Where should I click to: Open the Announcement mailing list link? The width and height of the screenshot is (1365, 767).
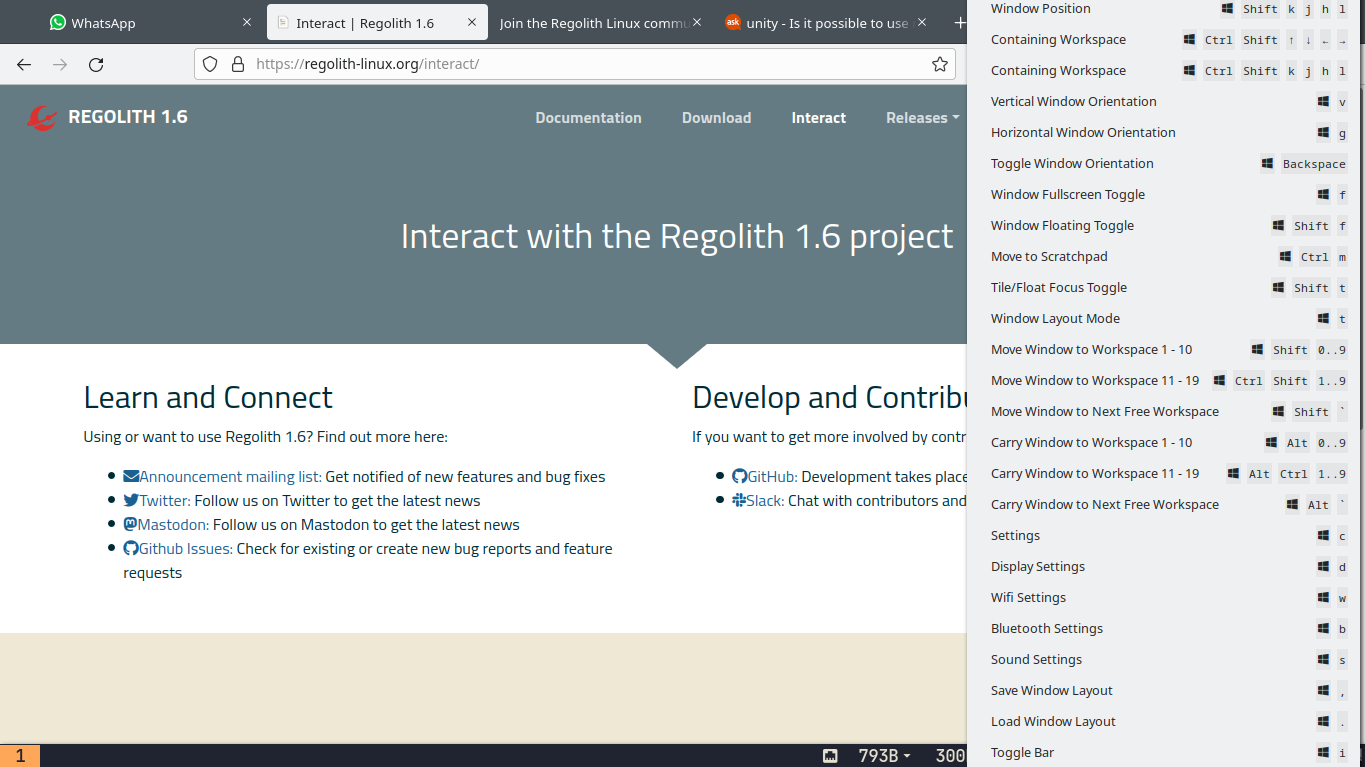point(230,477)
